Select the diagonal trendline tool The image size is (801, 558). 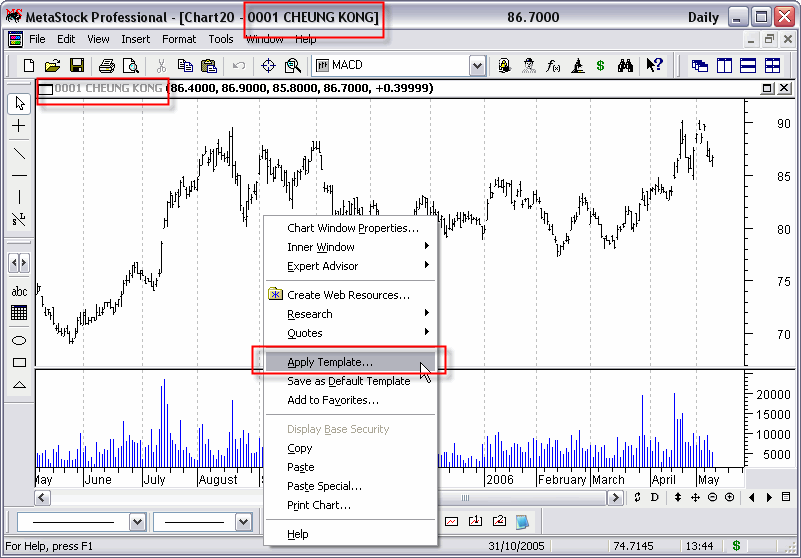pyautogui.click(x=19, y=153)
